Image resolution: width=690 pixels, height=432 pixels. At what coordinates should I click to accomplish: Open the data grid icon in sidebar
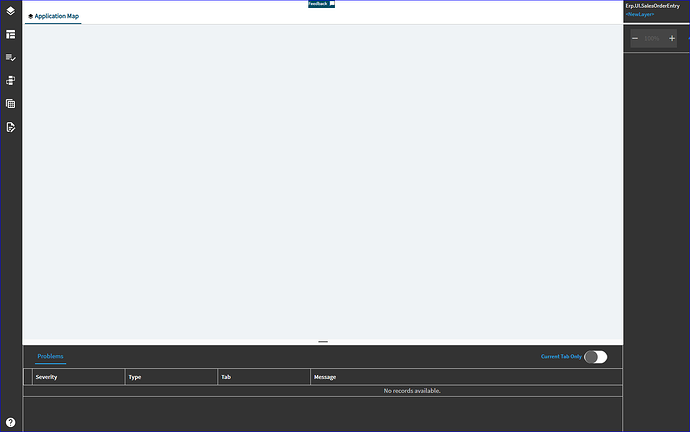tap(11, 104)
